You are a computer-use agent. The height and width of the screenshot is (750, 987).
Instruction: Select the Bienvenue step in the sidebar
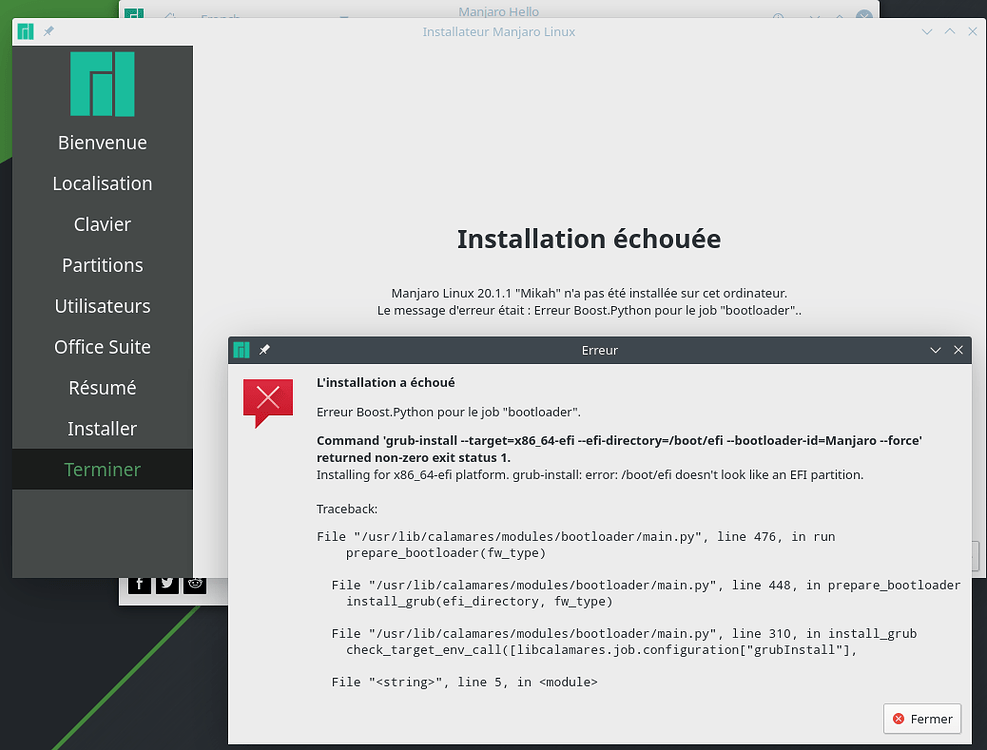102,142
